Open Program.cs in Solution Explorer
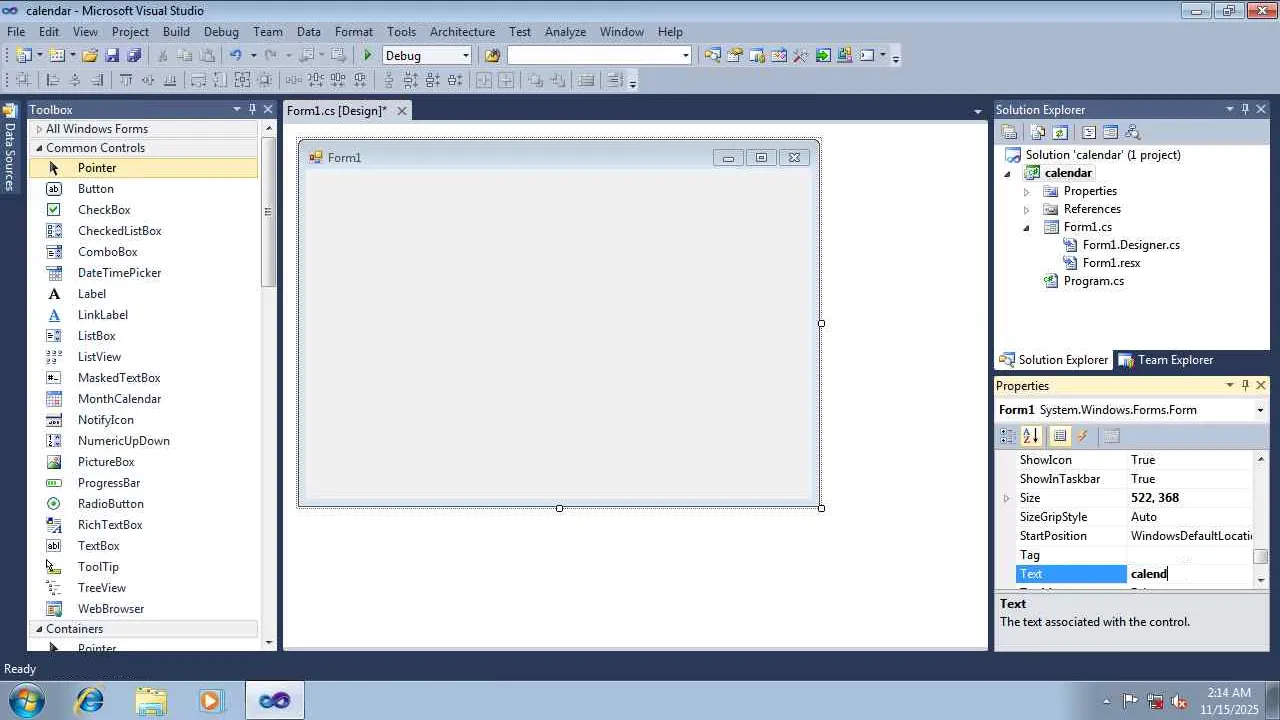This screenshot has width=1280, height=720. tap(1093, 281)
